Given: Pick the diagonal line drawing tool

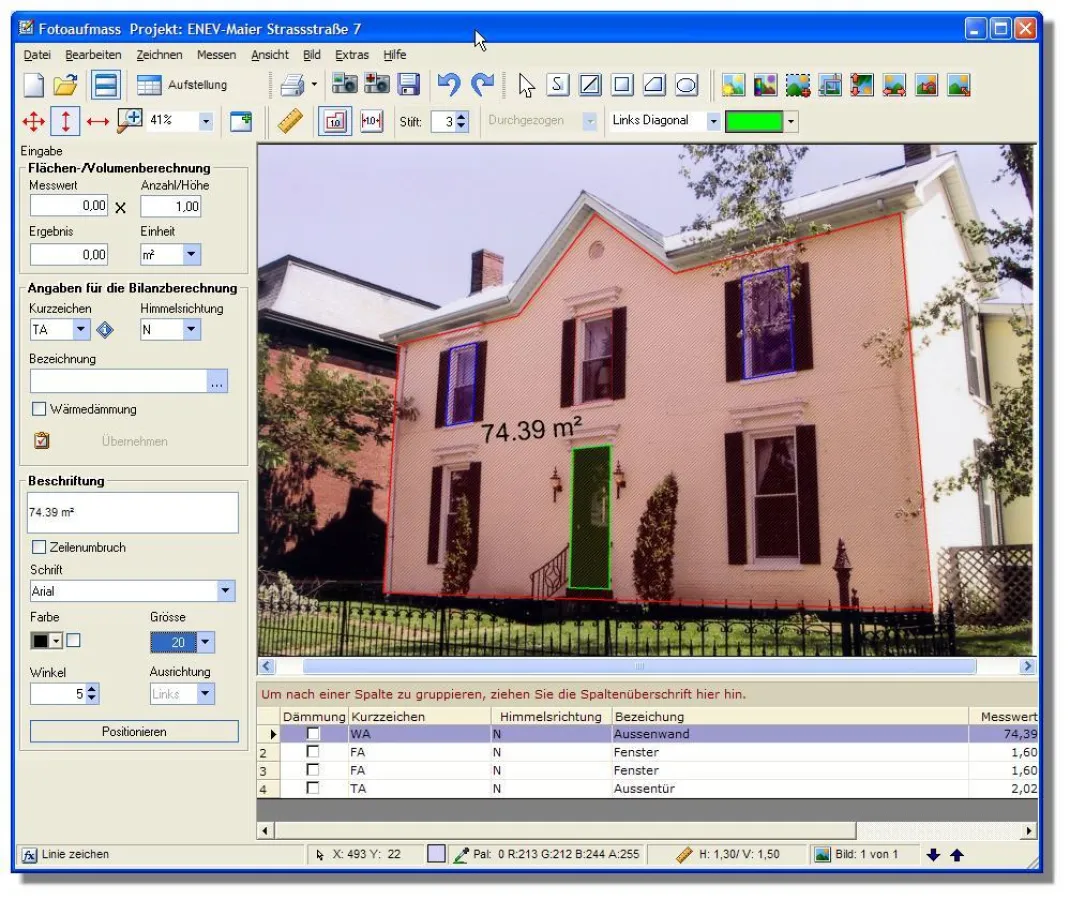Looking at the screenshot, I should pyautogui.click(x=590, y=85).
